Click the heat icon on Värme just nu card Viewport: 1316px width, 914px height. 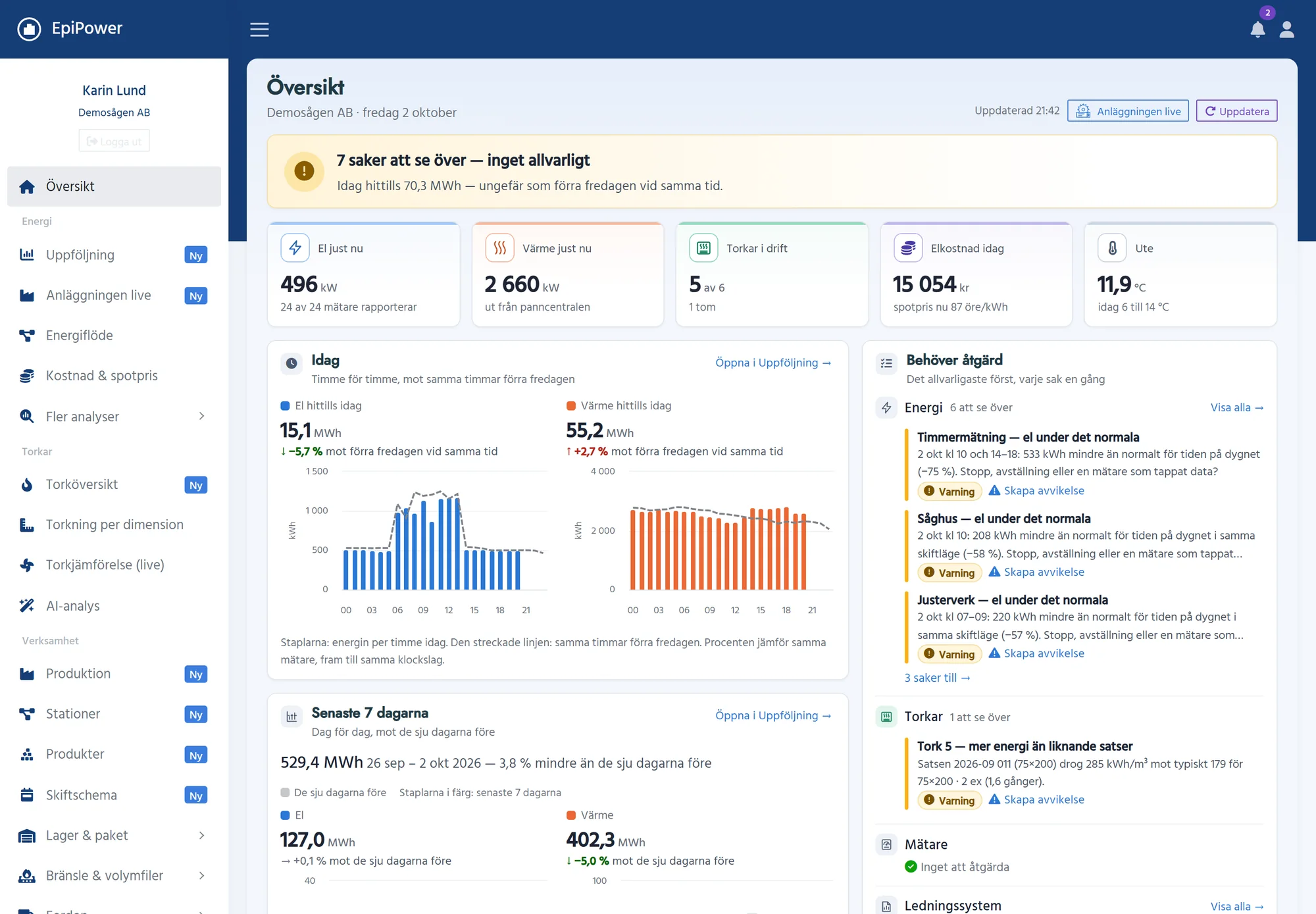coord(499,248)
